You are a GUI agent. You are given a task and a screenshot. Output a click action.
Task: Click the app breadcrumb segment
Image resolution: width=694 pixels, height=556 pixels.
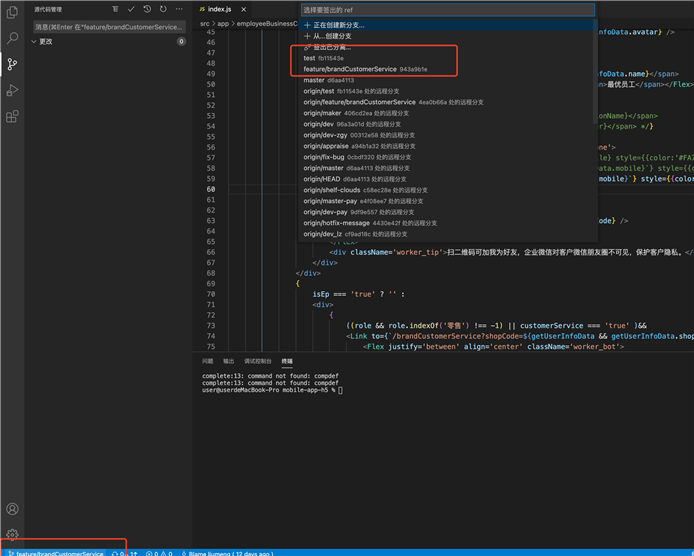(223, 24)
